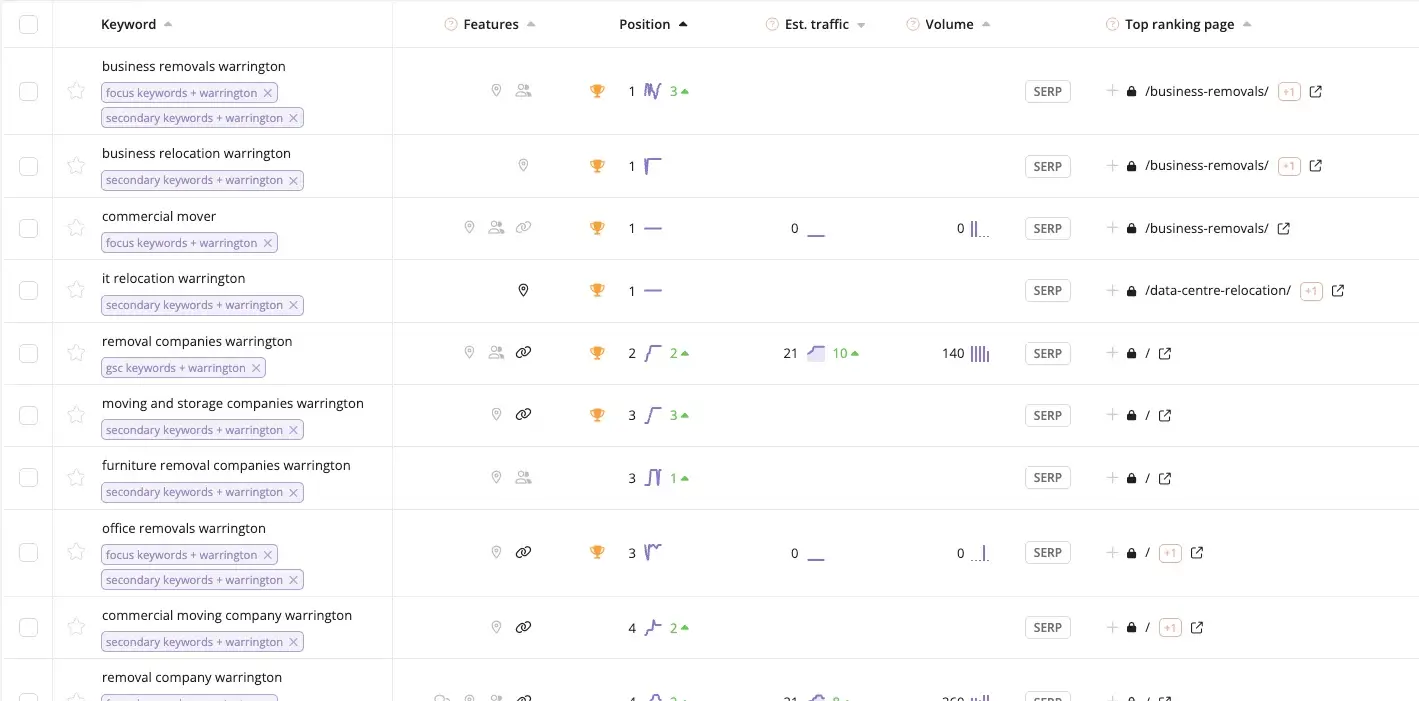Open SERP for removal companies warrington
1419x701 pixels.
coord(1047,353)
